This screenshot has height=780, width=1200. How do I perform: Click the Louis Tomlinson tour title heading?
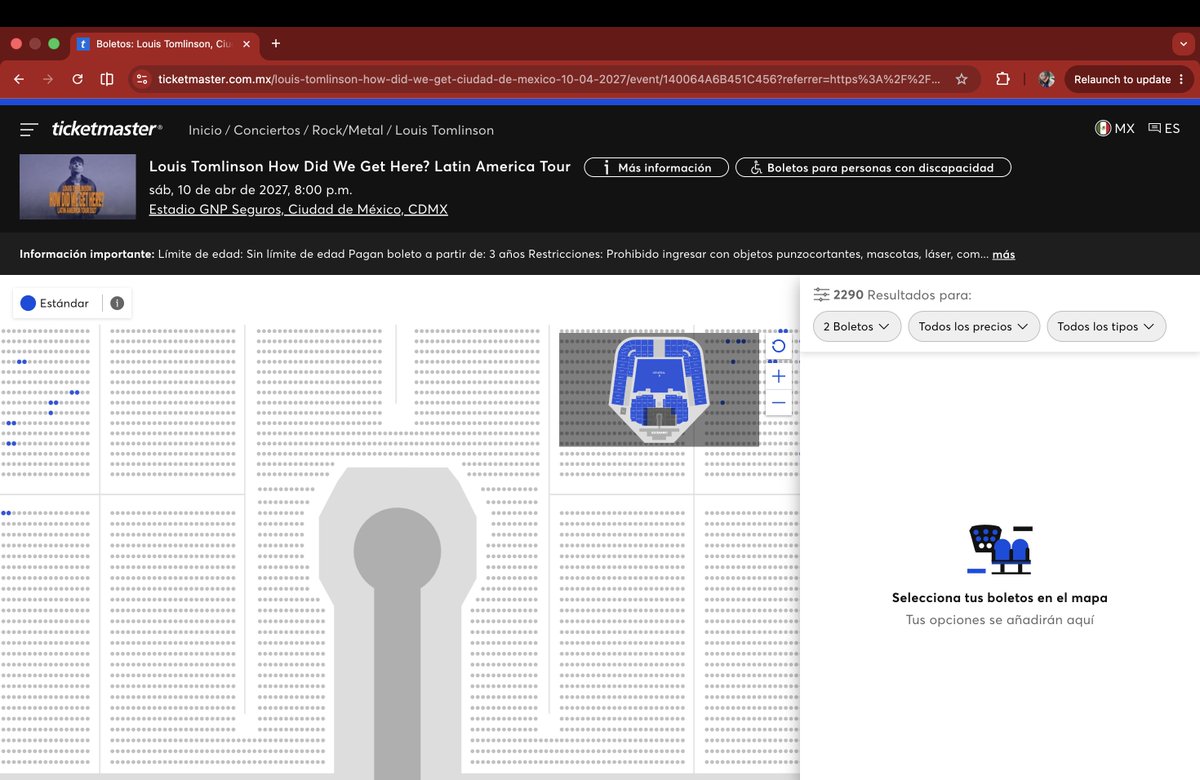360,167
